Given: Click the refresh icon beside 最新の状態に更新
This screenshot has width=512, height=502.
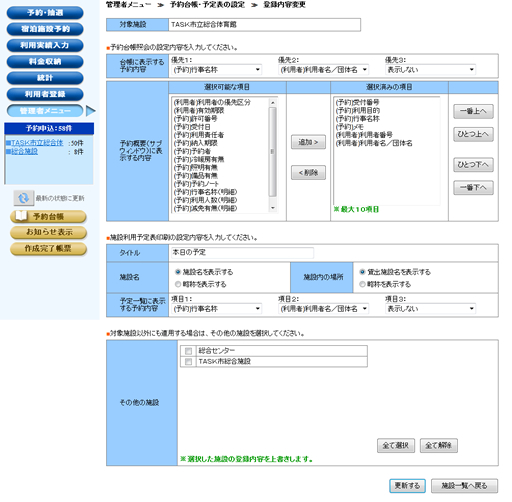Looking at the screenshot, I should click(23, 198).
